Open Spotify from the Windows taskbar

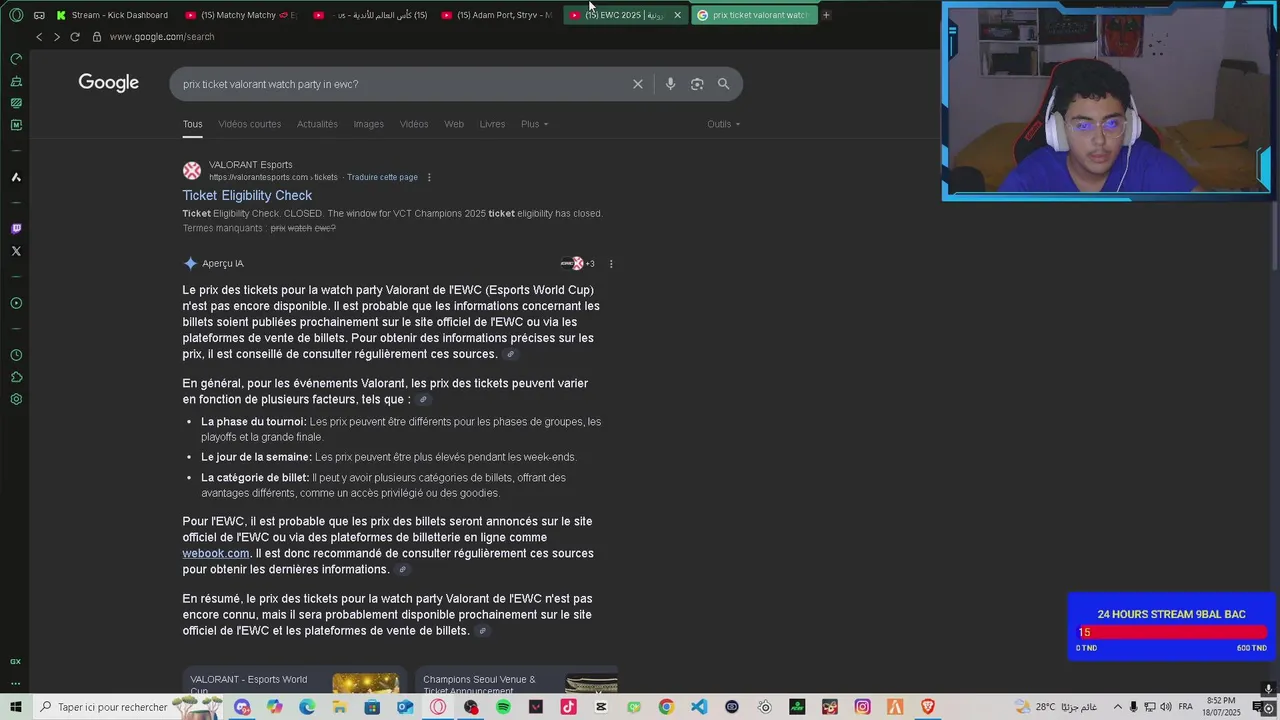503,707
